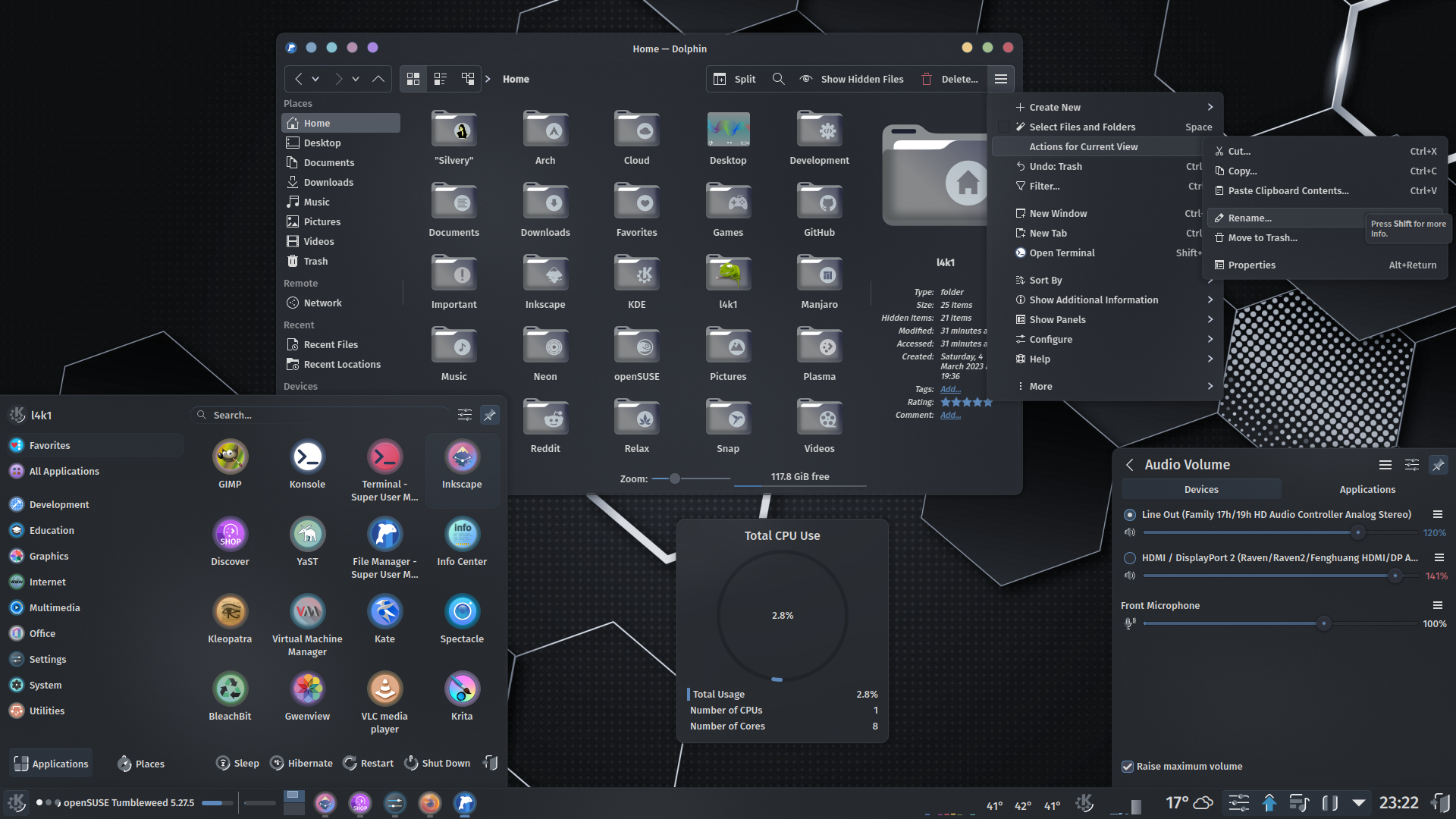Click the Dolphin search magnifier icon

[x=778, y=79]
